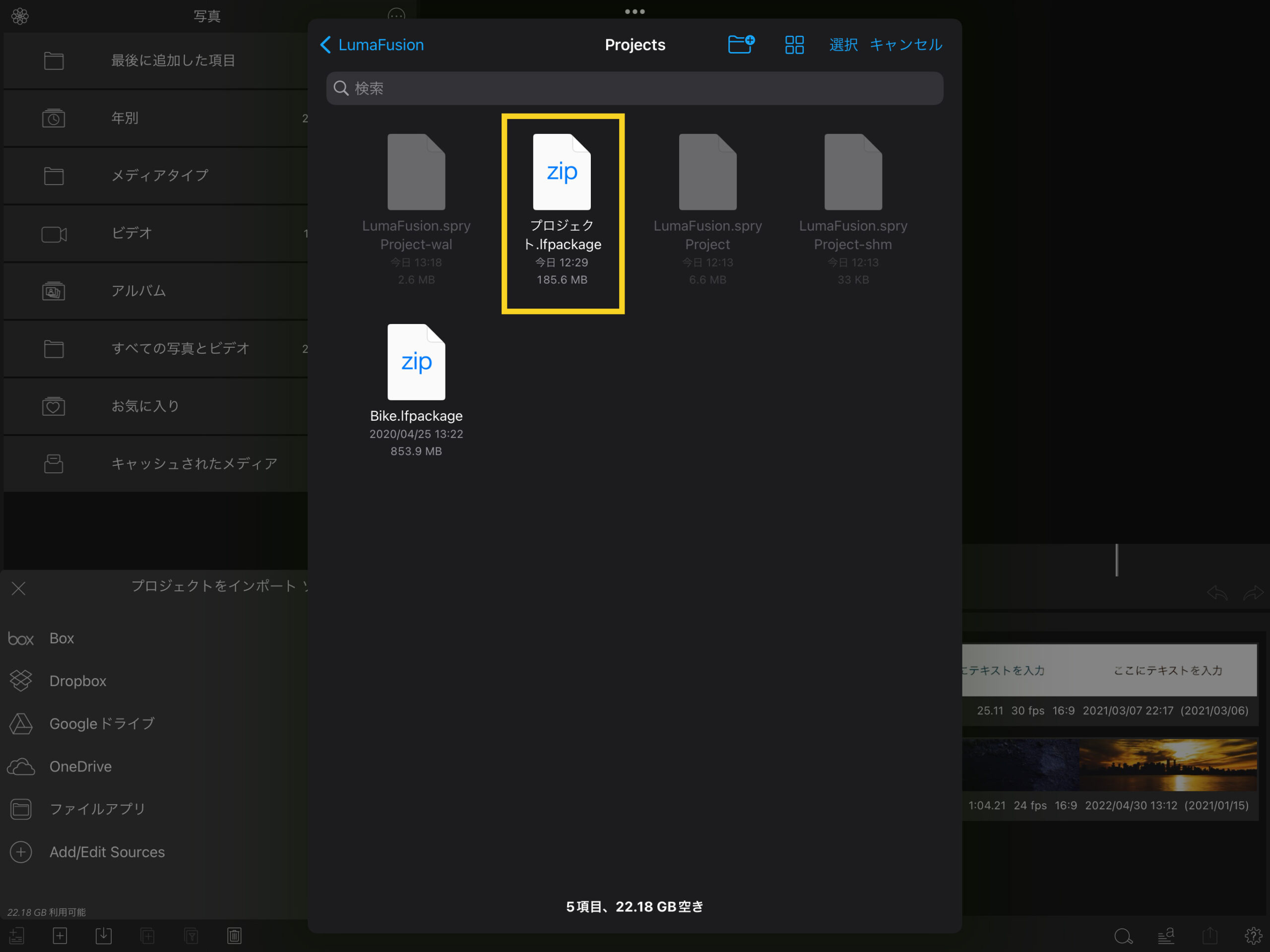Click the OneDrive cloud icon

click(21, 766)
